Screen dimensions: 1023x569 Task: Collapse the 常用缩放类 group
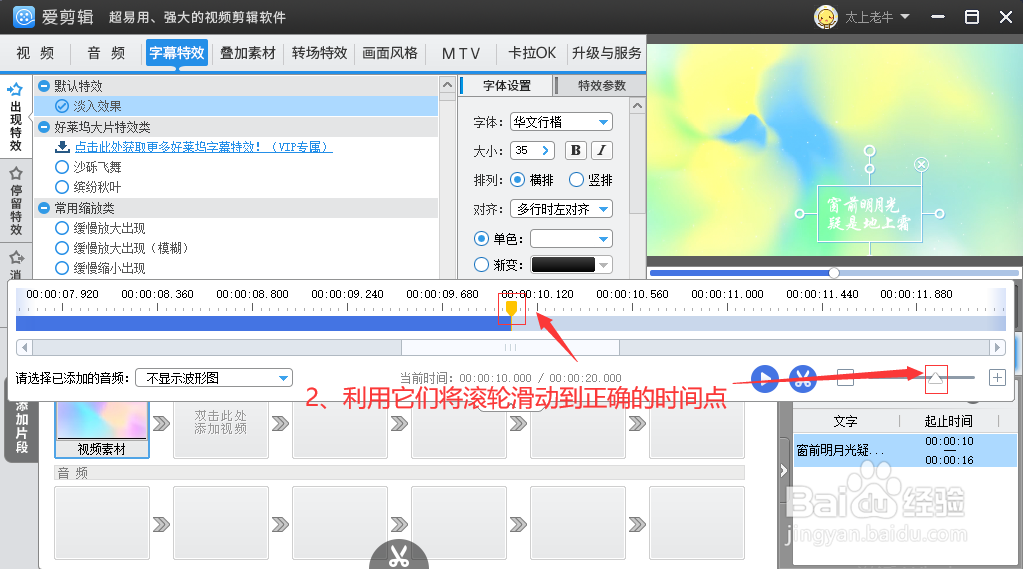[44, 208]
